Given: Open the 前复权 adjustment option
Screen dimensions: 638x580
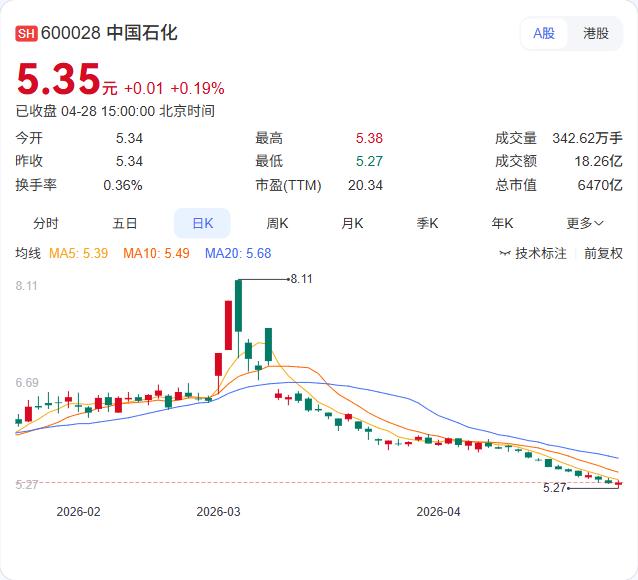Looking at the screenshot, I should [603, 253].
